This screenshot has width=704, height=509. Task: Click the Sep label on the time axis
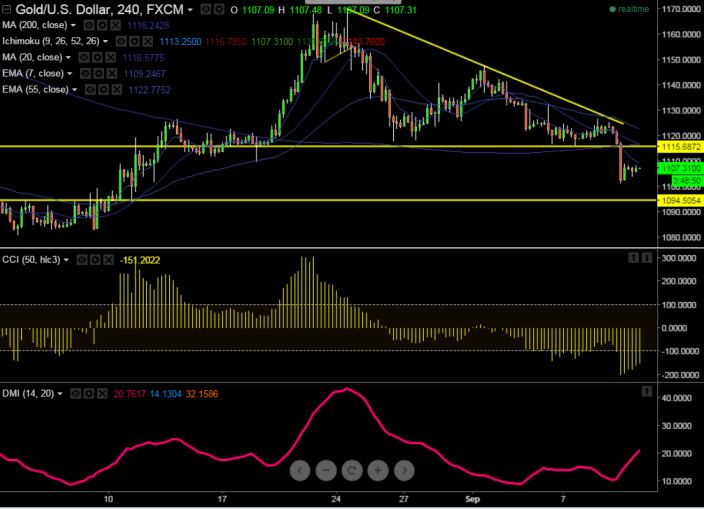(x=472, y=499)
